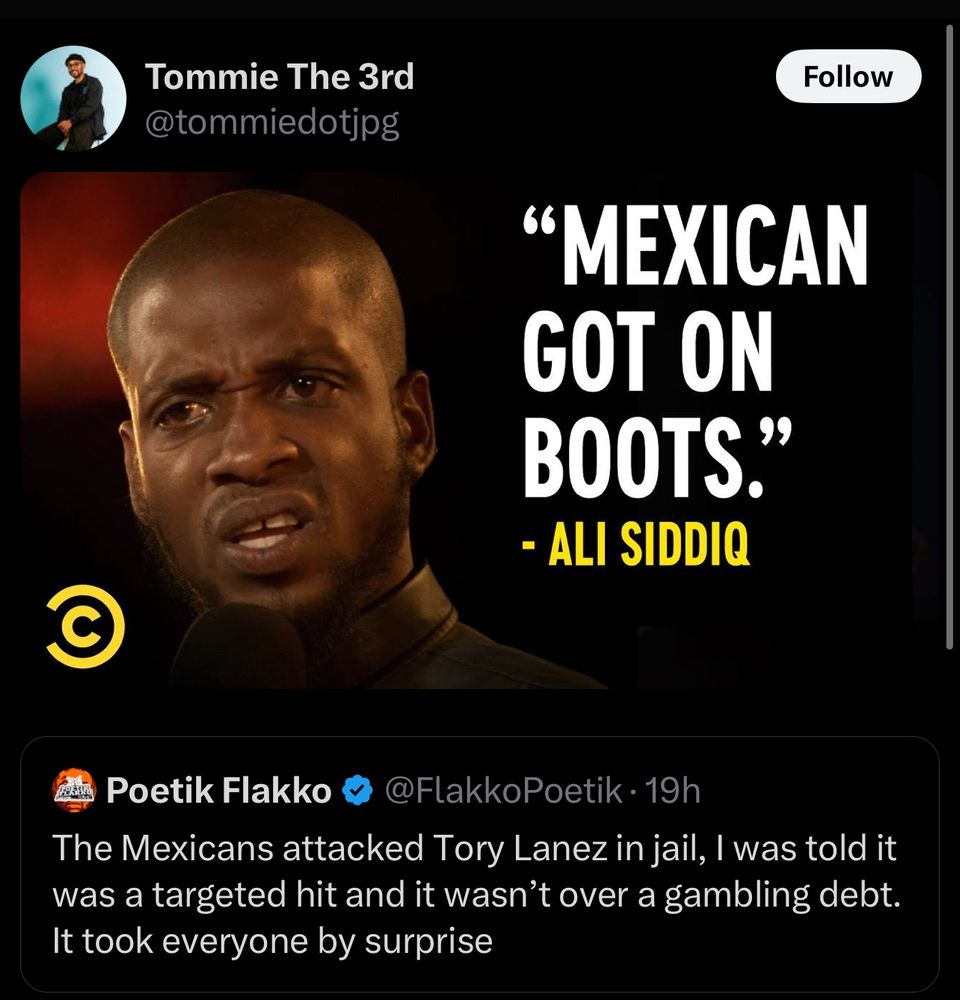Tap the "It took everyone by surprise" line
960x1000 pixels.
[x=272, y=941]
